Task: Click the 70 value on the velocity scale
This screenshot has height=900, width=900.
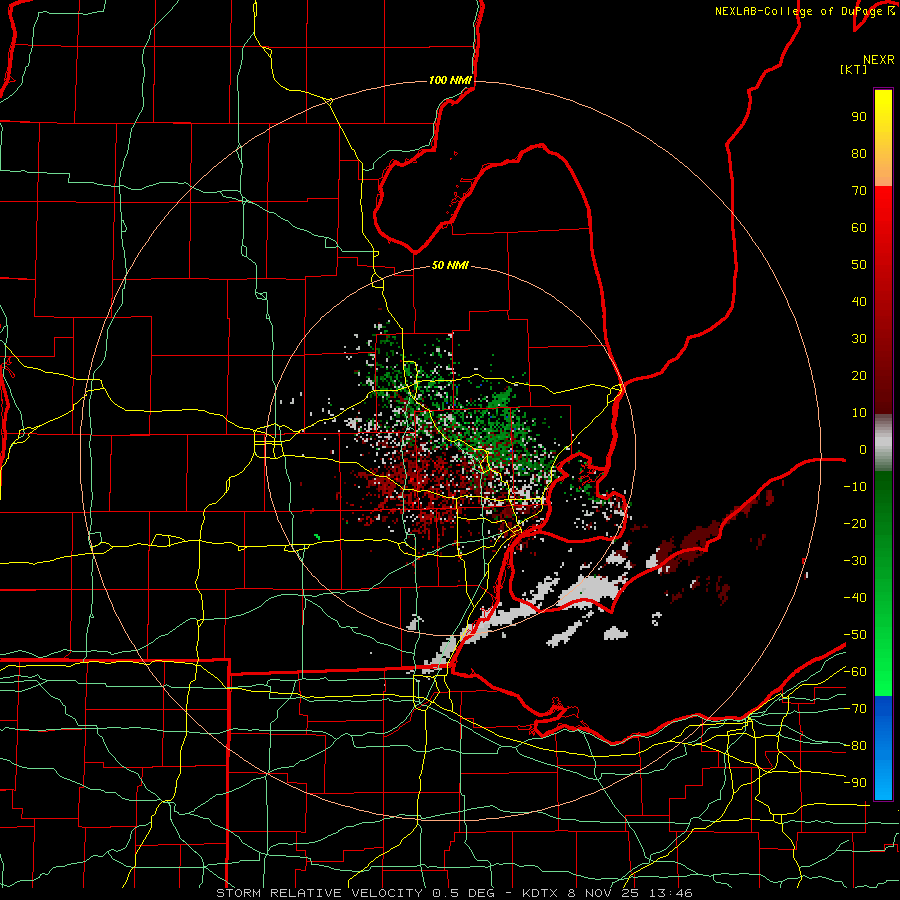Action: click(859, 191)
